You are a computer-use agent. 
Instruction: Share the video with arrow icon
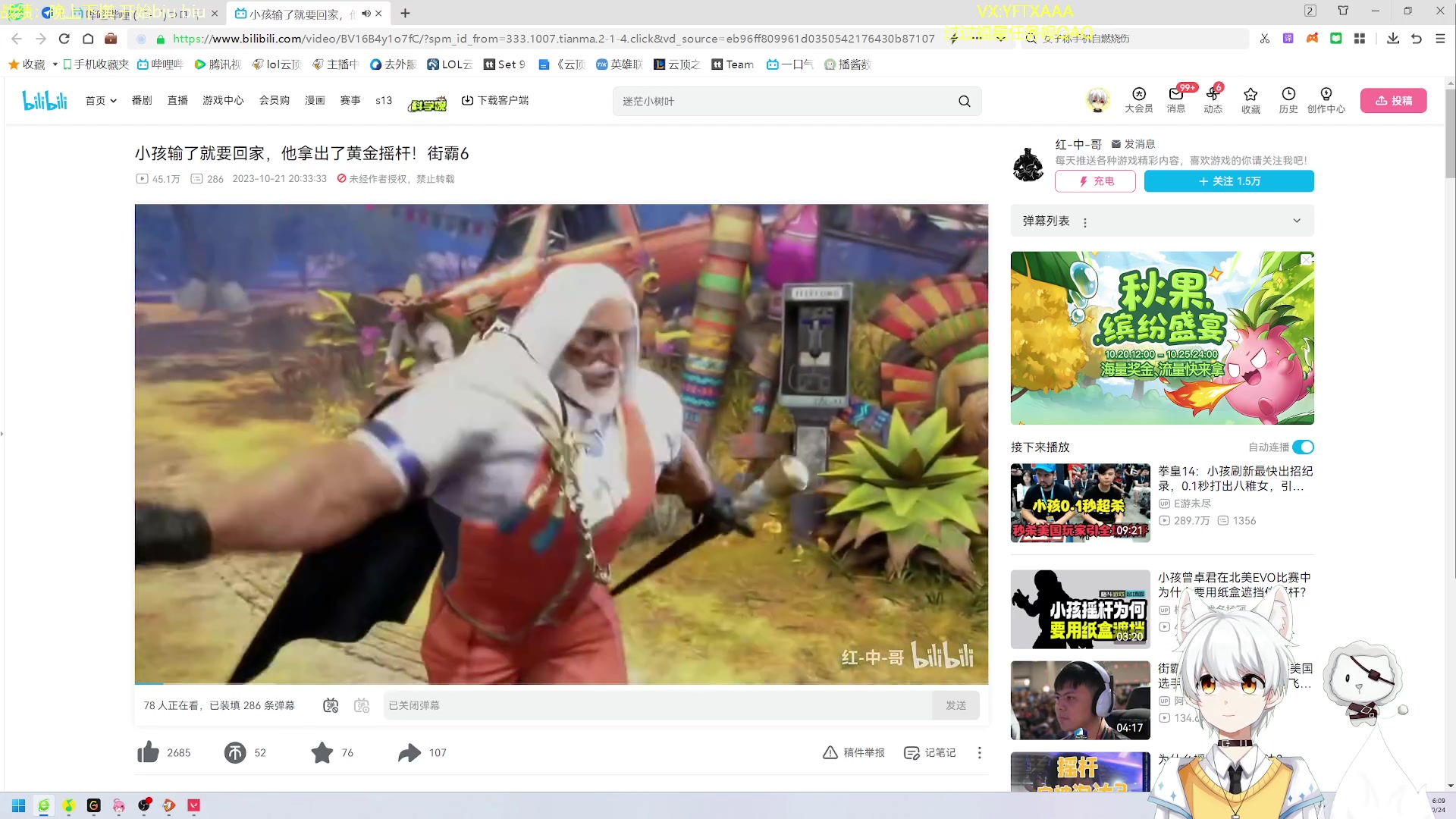point(409,752)
